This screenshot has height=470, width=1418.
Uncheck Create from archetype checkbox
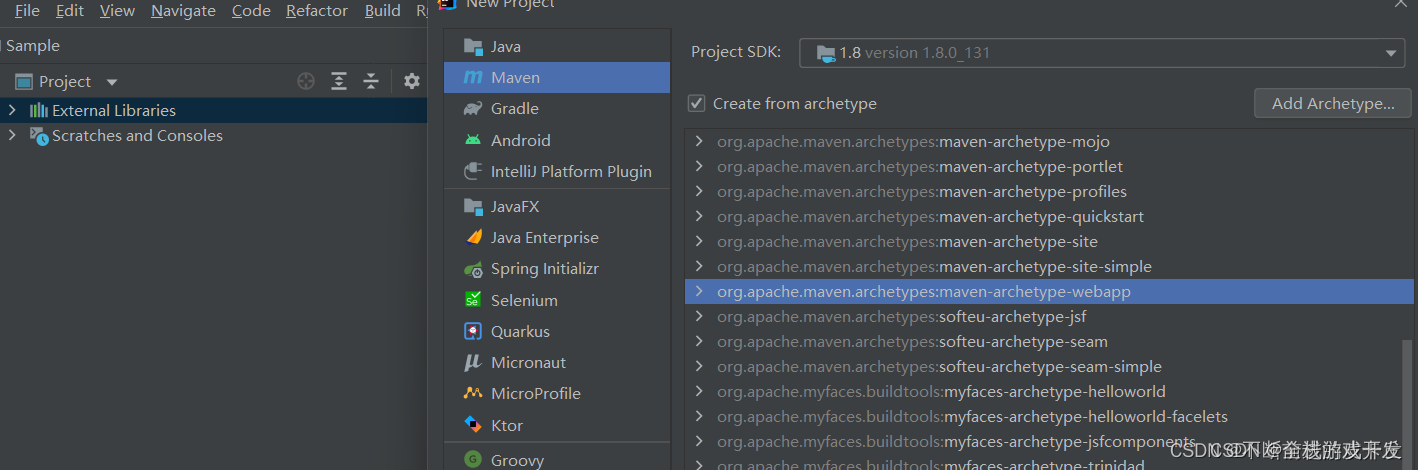pos(697,103)
